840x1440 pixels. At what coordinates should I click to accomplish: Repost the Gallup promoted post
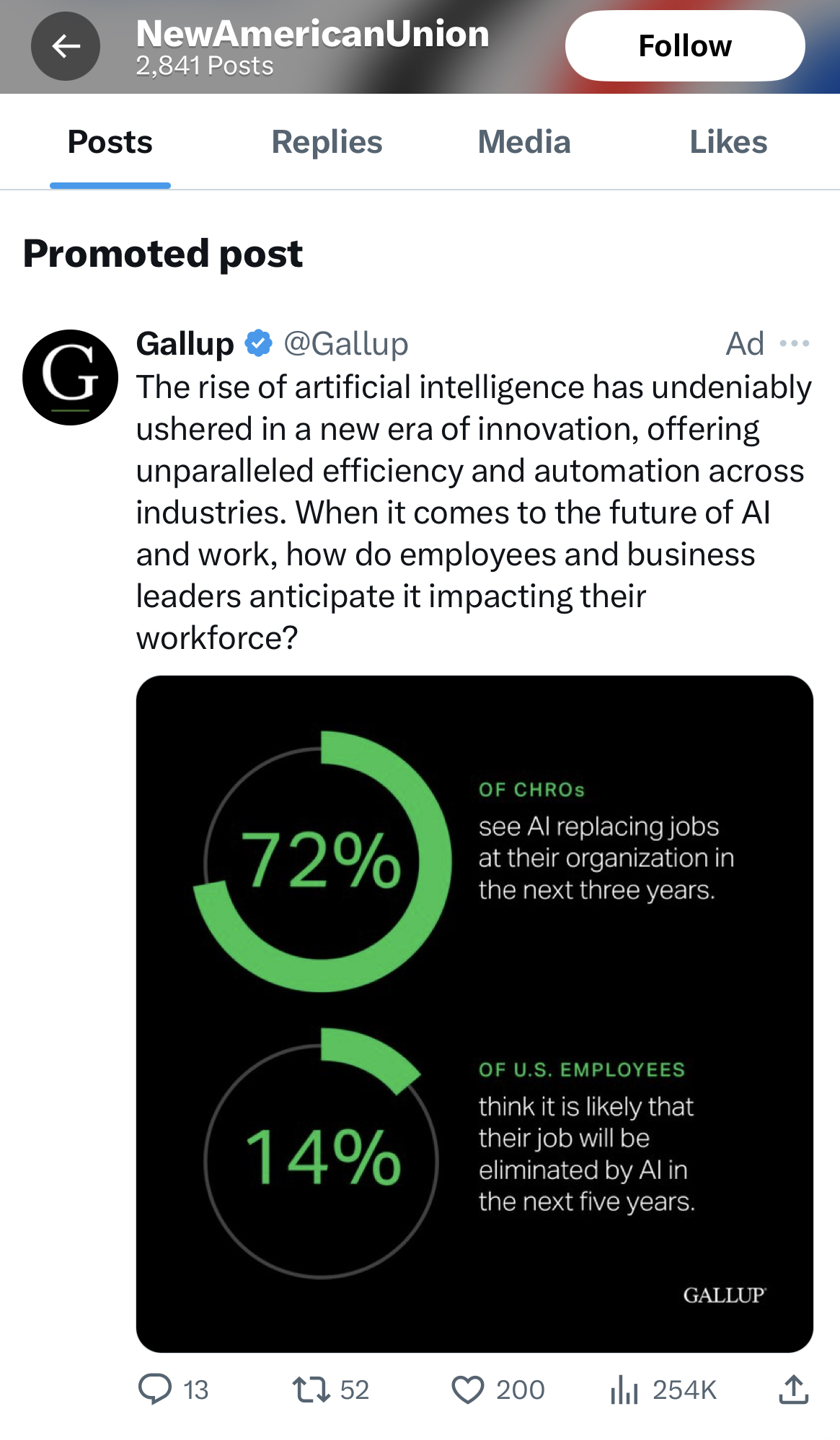(311, 1389)
